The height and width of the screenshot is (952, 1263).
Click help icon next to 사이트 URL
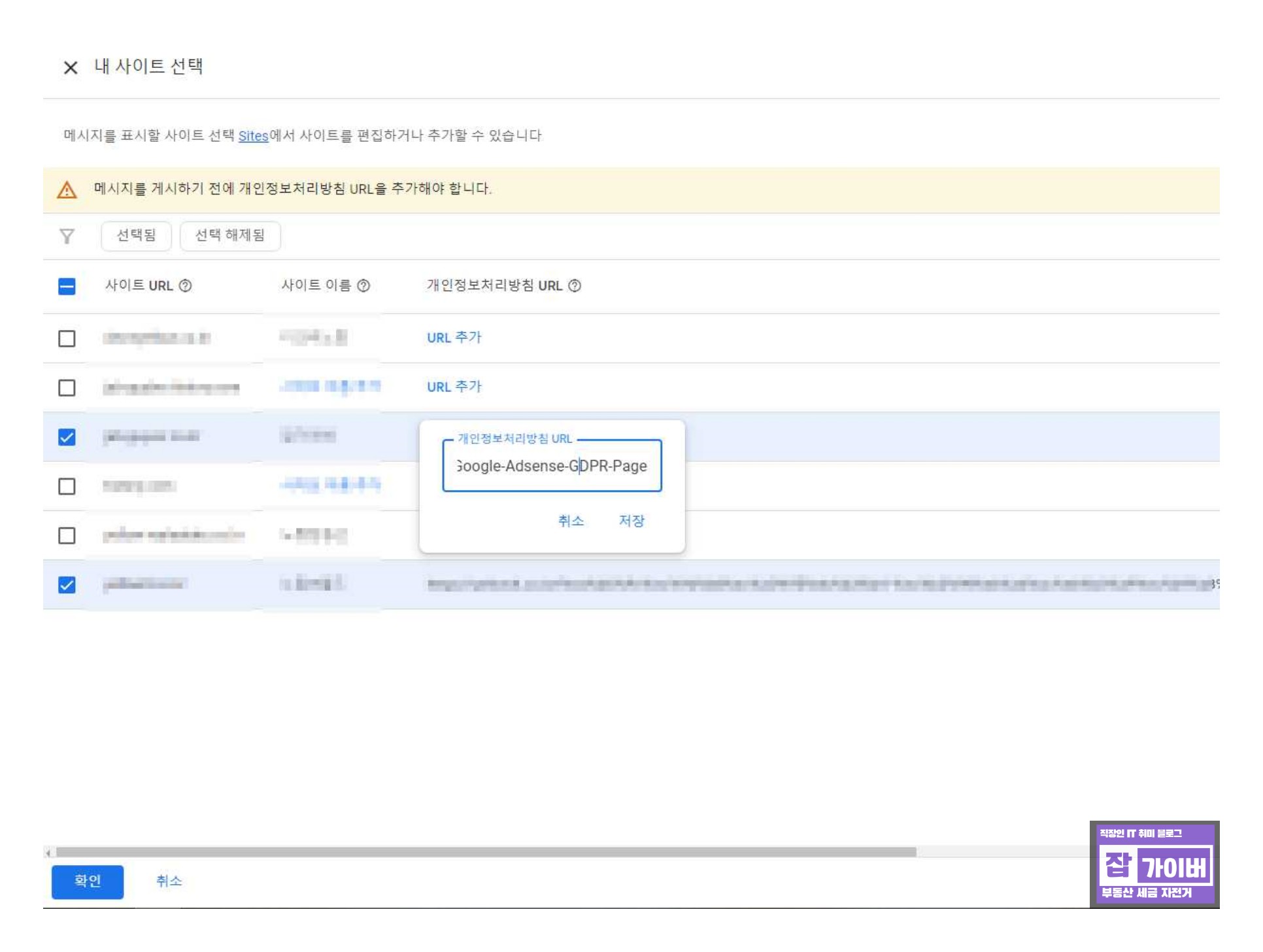pyautogui.click(x=186, y=286)
